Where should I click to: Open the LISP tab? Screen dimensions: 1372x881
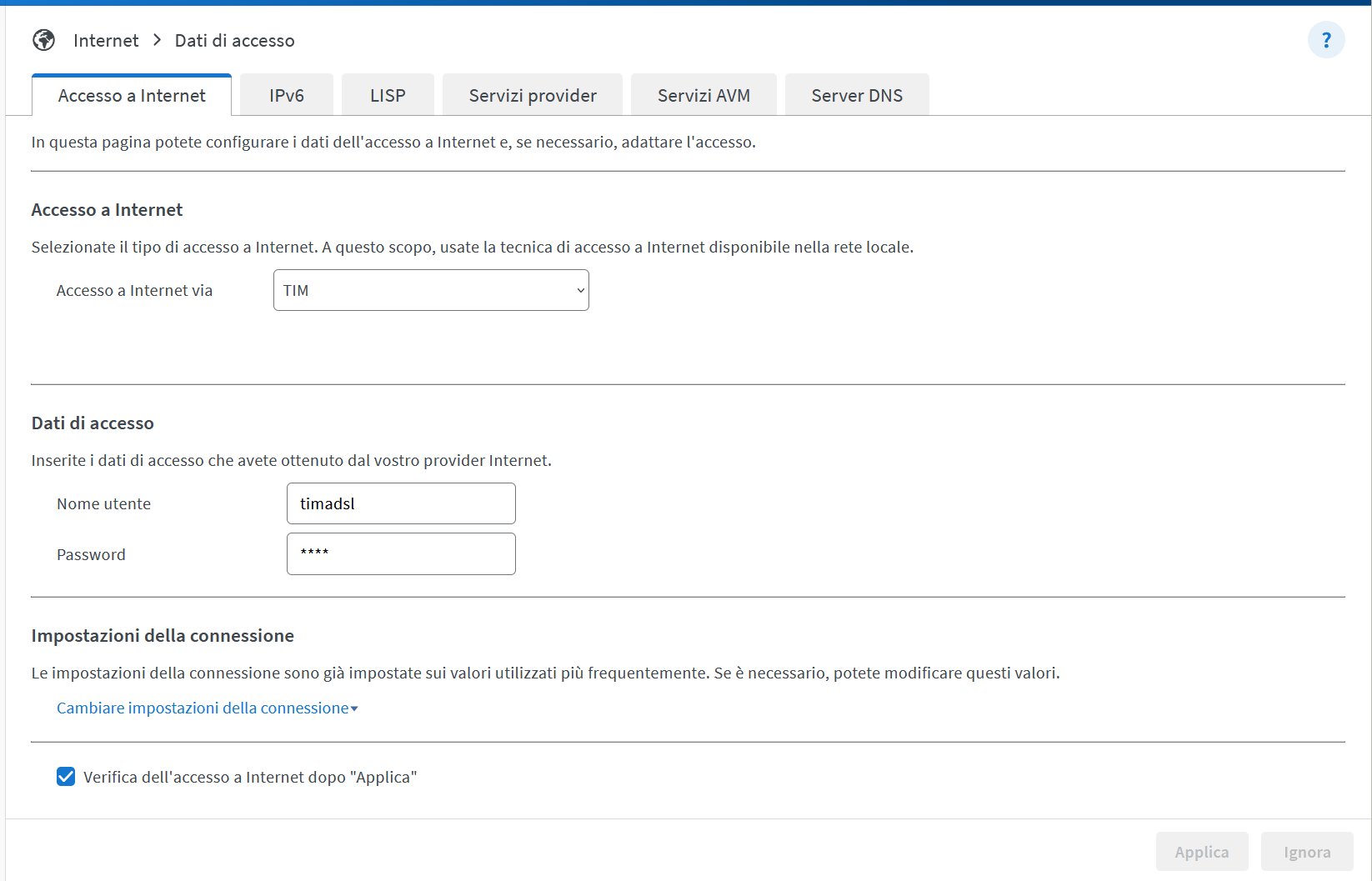pos(388,96)
